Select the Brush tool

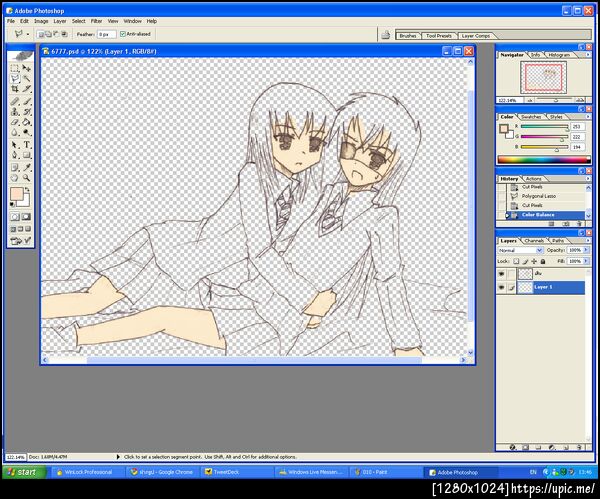26,102
